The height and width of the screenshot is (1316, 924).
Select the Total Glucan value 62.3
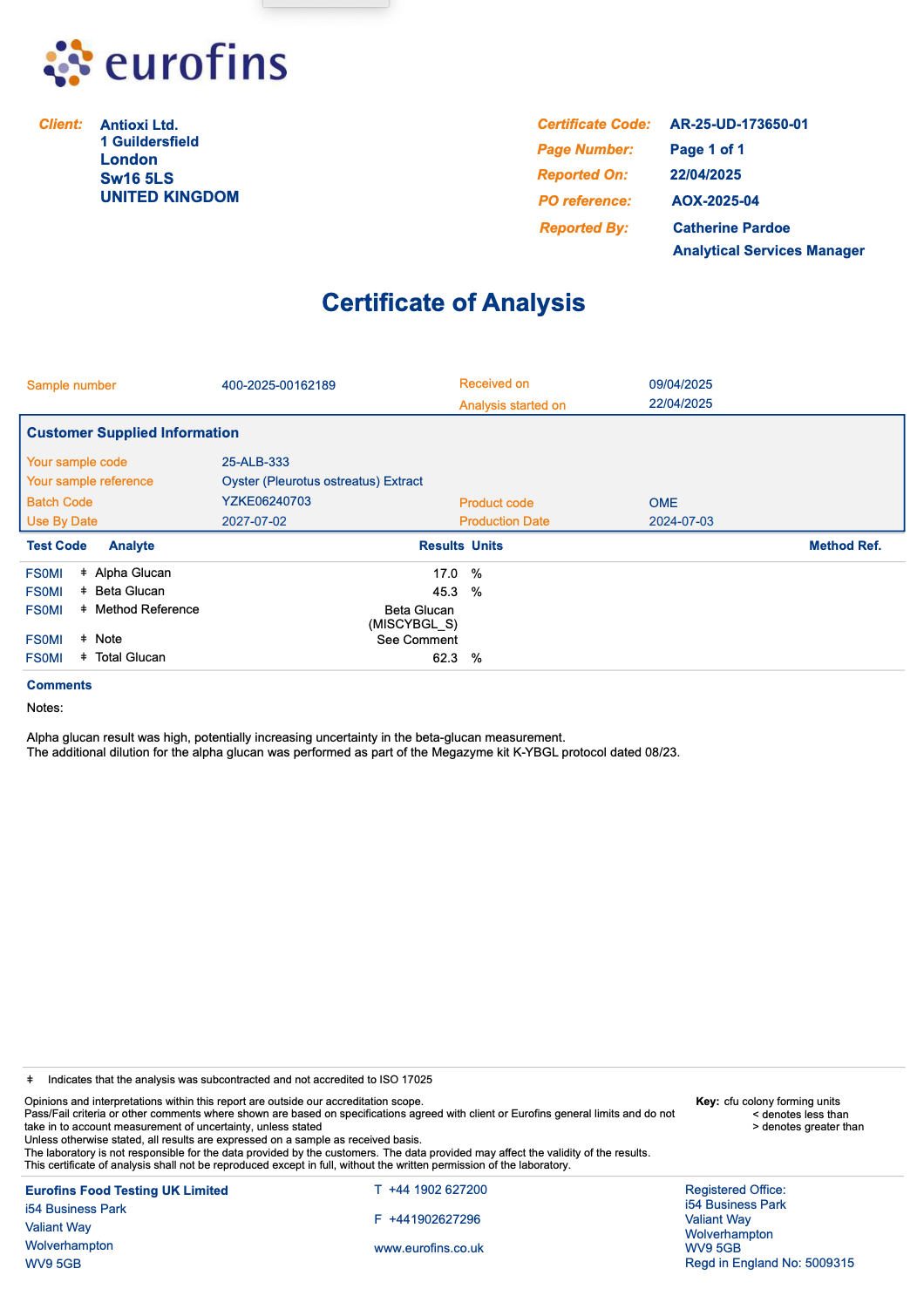click(x=445, y=658)
